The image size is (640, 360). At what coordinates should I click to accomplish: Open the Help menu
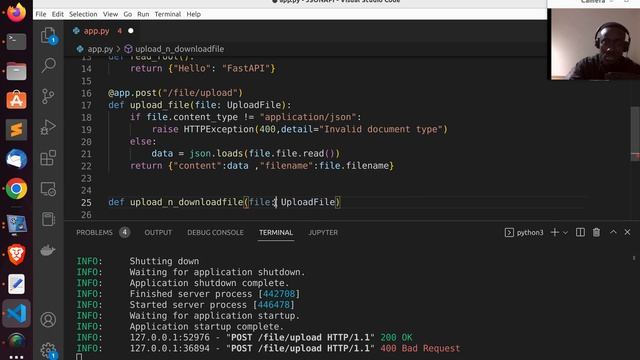coord(193,14)
